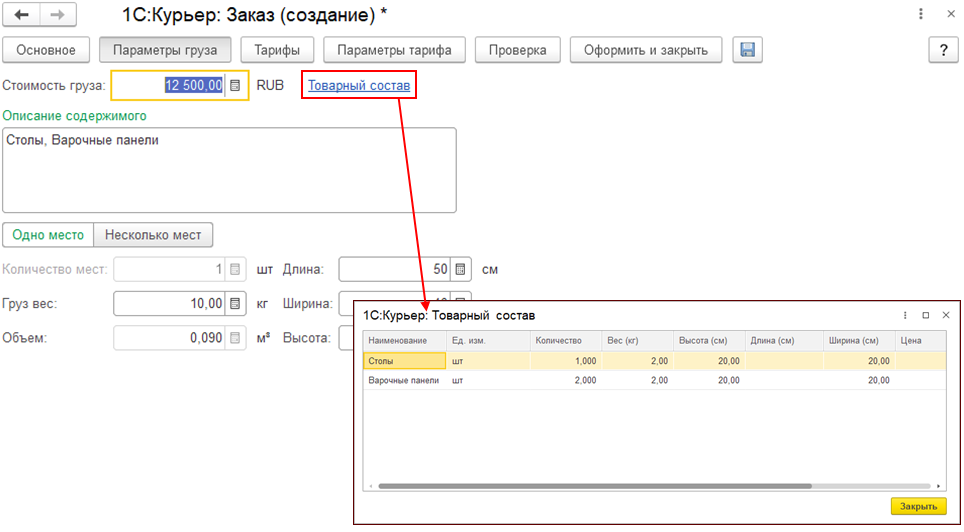Open the Параметры тарифа tab

click(x=394, y=50)
